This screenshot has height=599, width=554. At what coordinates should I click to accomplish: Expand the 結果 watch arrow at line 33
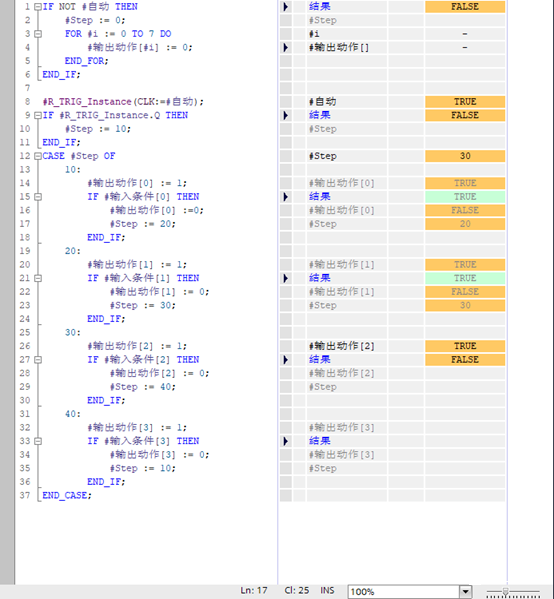pyautogui.click(x=285, y=441)
